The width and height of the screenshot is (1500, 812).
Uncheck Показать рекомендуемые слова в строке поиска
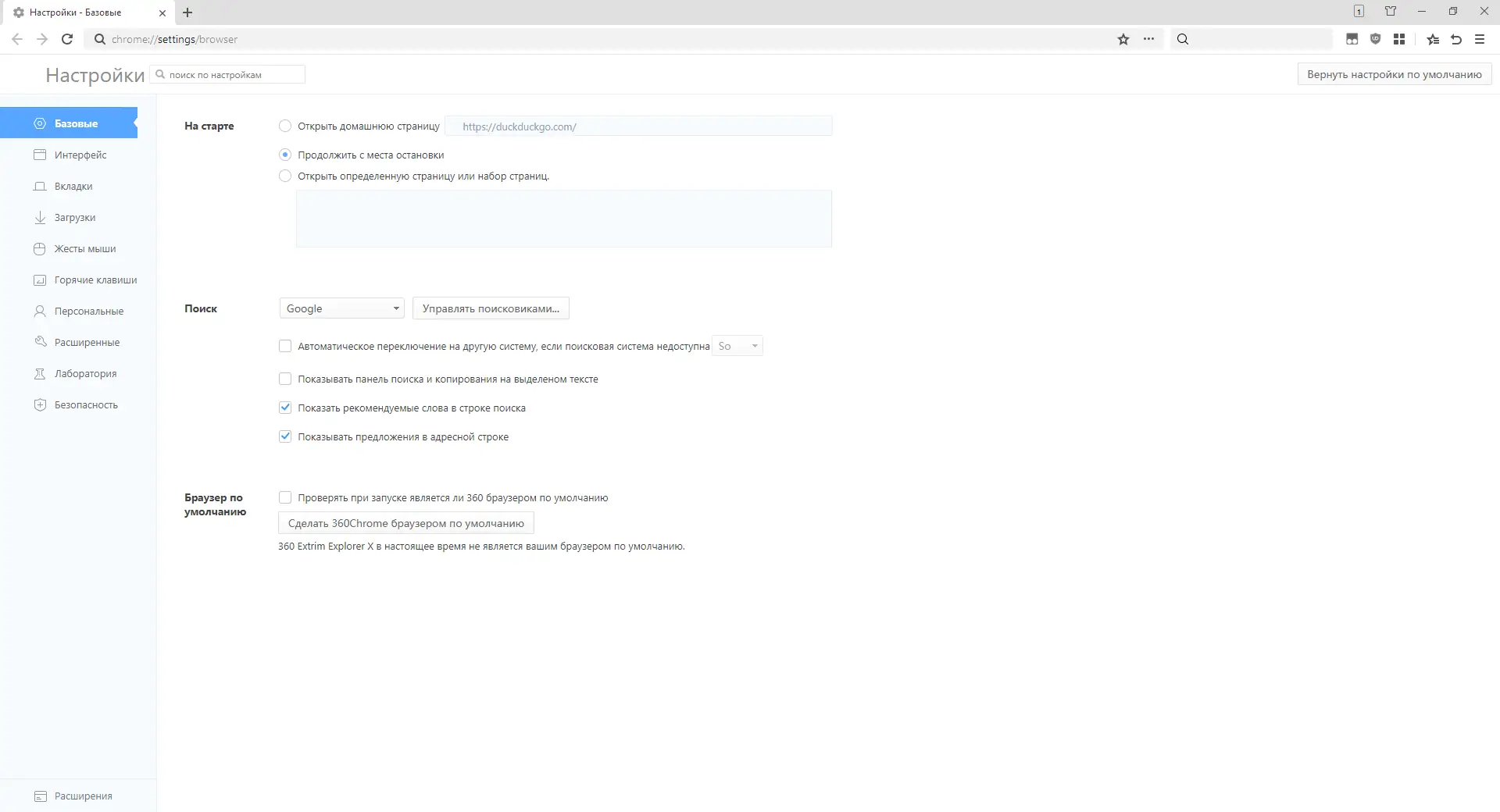point(285,408)
